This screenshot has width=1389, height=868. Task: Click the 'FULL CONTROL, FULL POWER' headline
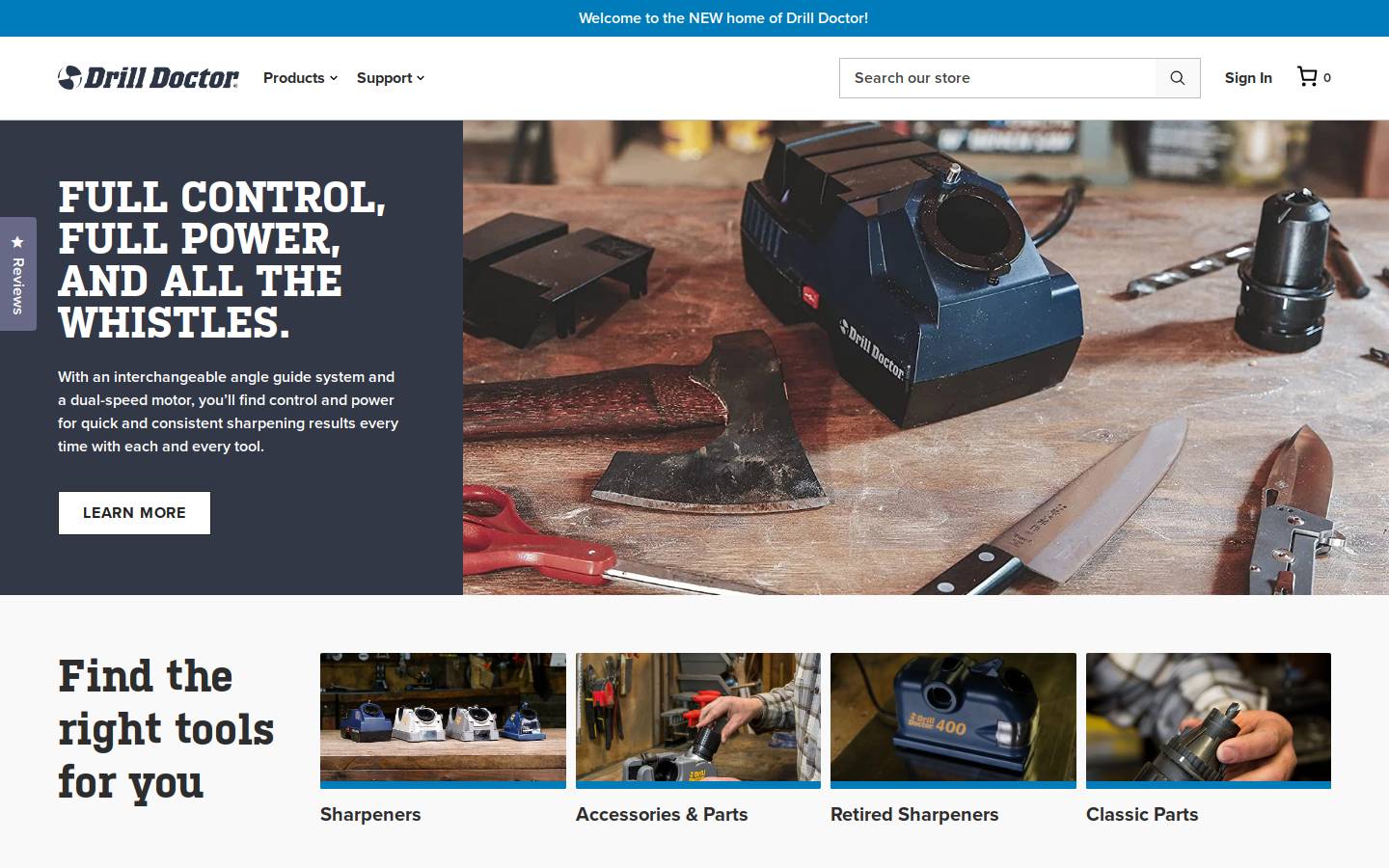click(222, 260)
